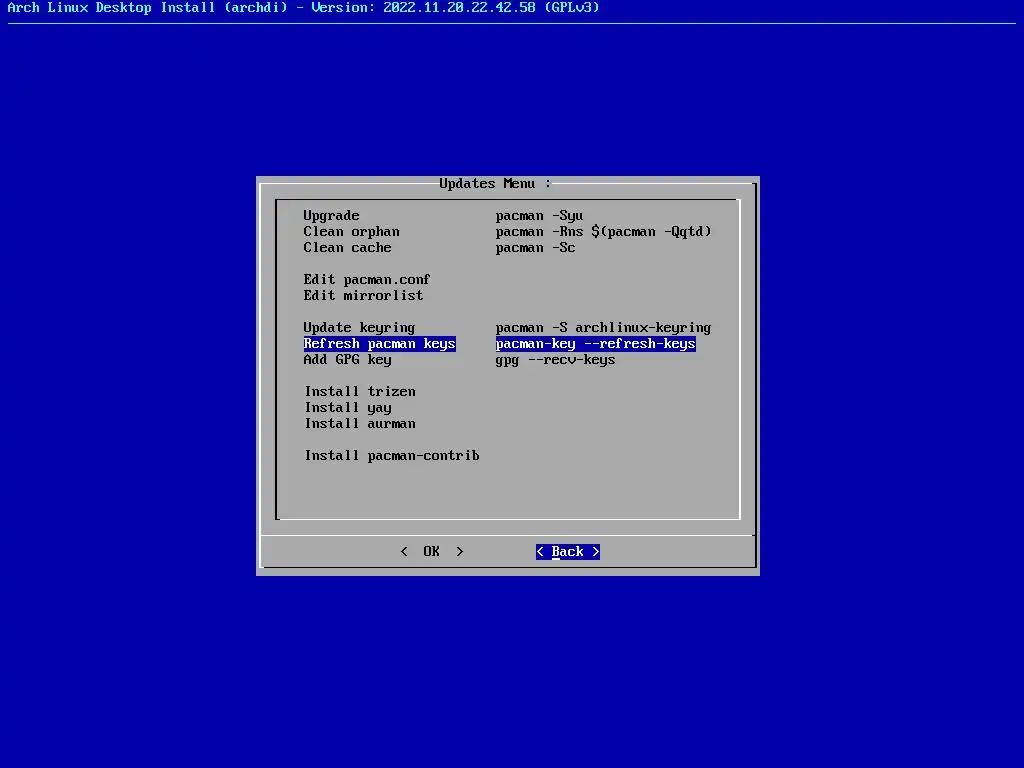Screen dimensions: 1024x768
Task: Select Install yay entry
Action: 348,408
